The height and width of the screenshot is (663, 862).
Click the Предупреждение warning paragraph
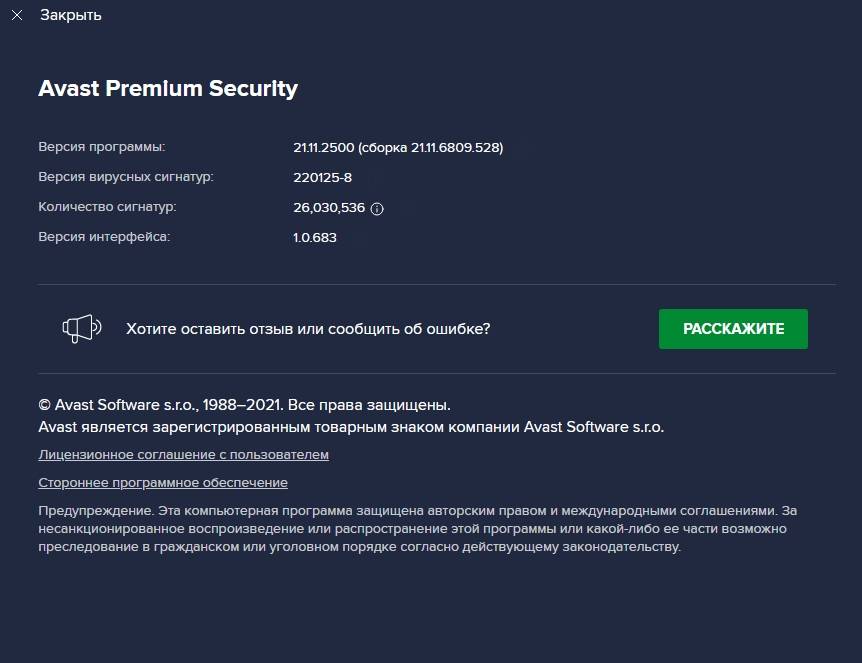pos(417,529)
